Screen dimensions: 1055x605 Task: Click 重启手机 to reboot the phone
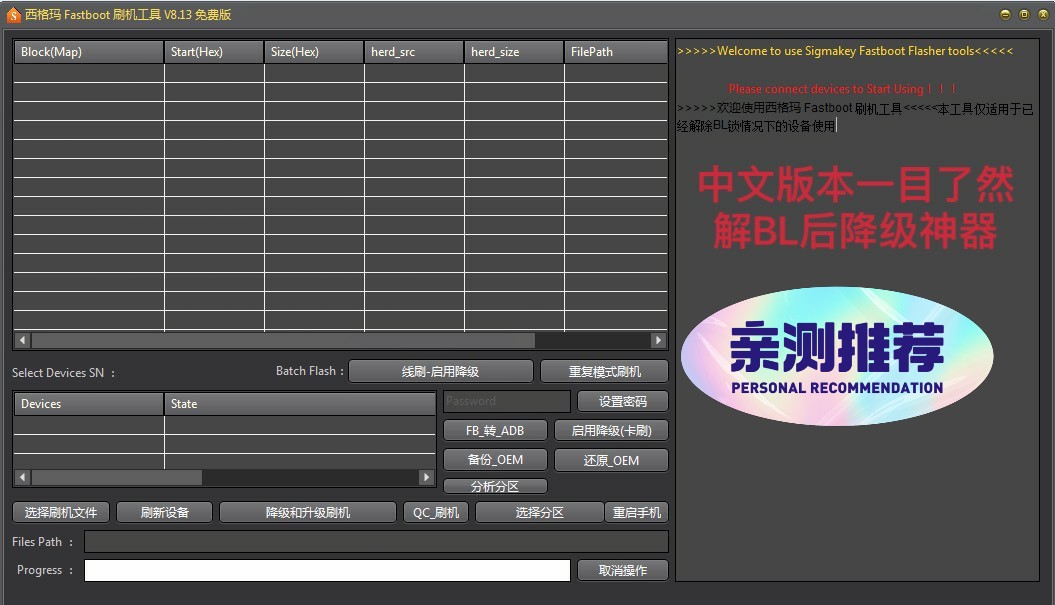pyautogui.click(x=634, y=512)
